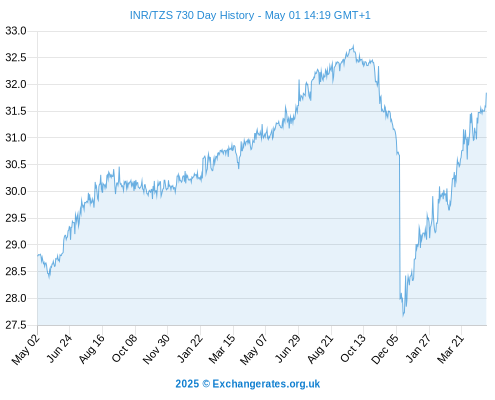Screen dimensions: 495x400
Task: Click the 30.0 y-axis gridline label
Action: [15, 191]
